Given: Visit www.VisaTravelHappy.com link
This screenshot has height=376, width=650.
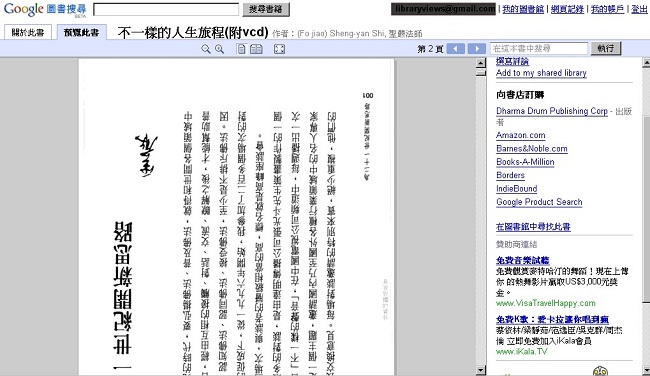Looking at the screenshot, I should pyautogui.click(x=546, y=303).
